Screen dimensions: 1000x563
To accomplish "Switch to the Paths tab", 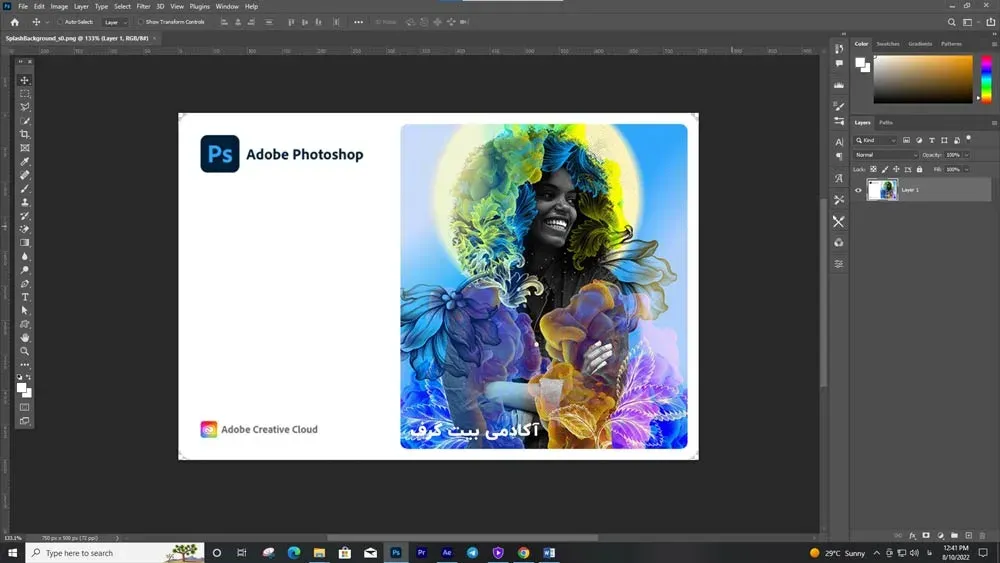I will coord(886,122).
